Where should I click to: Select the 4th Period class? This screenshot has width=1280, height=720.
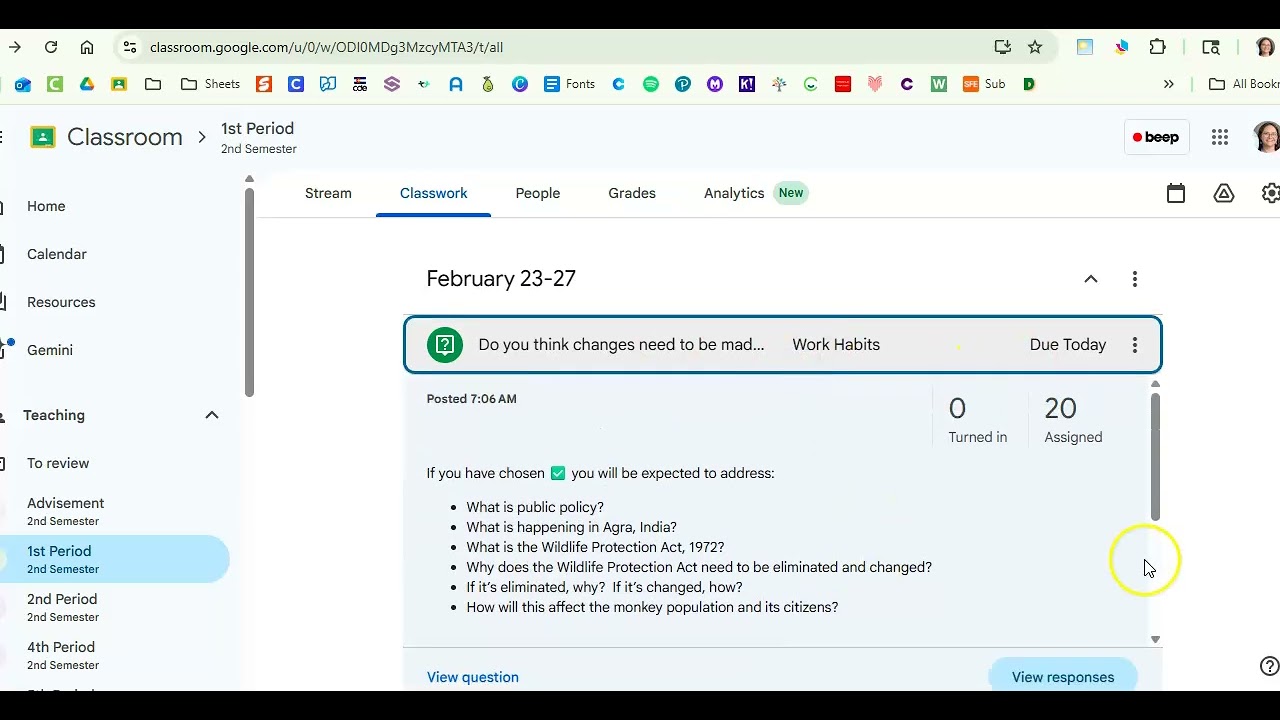pos(61,655)
